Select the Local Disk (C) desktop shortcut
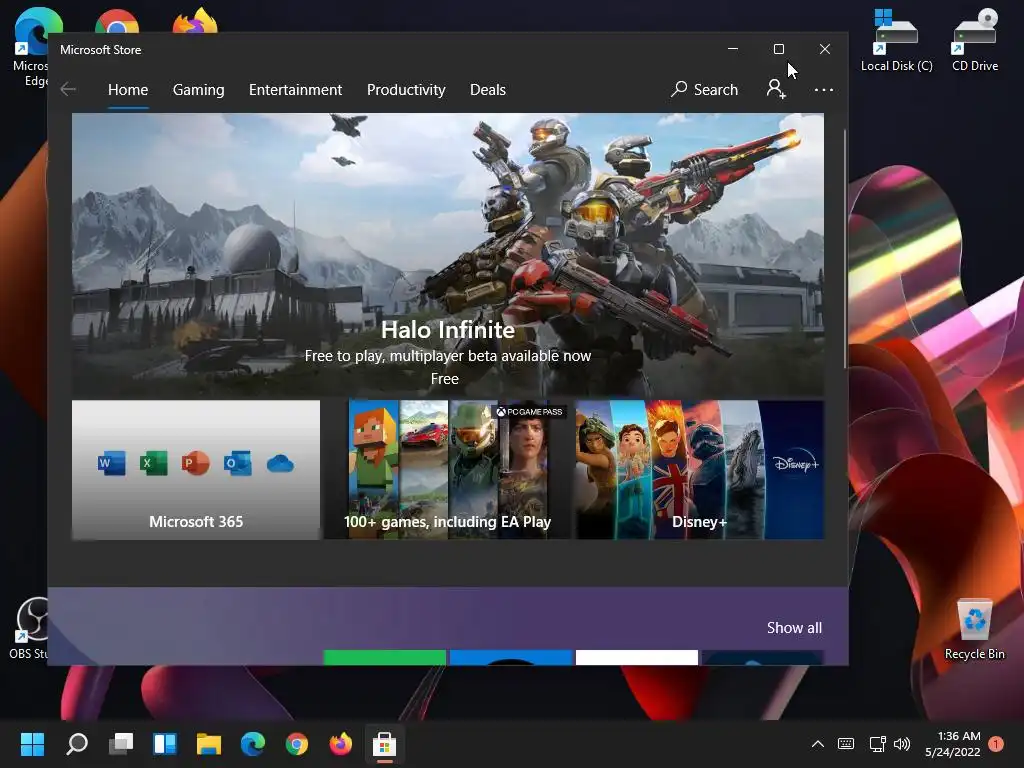 (896, 39)
